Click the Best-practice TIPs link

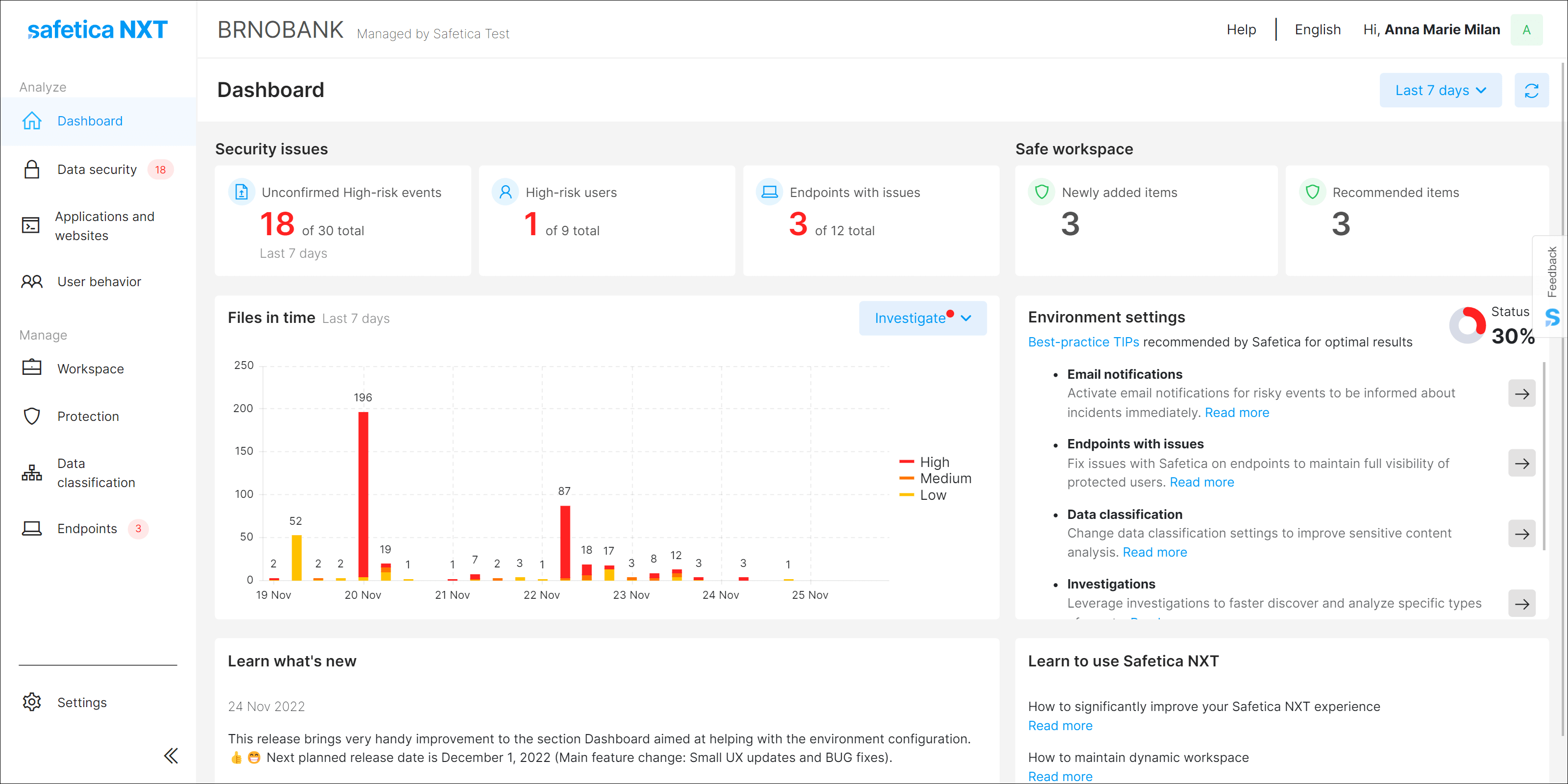coord(1083,342)
